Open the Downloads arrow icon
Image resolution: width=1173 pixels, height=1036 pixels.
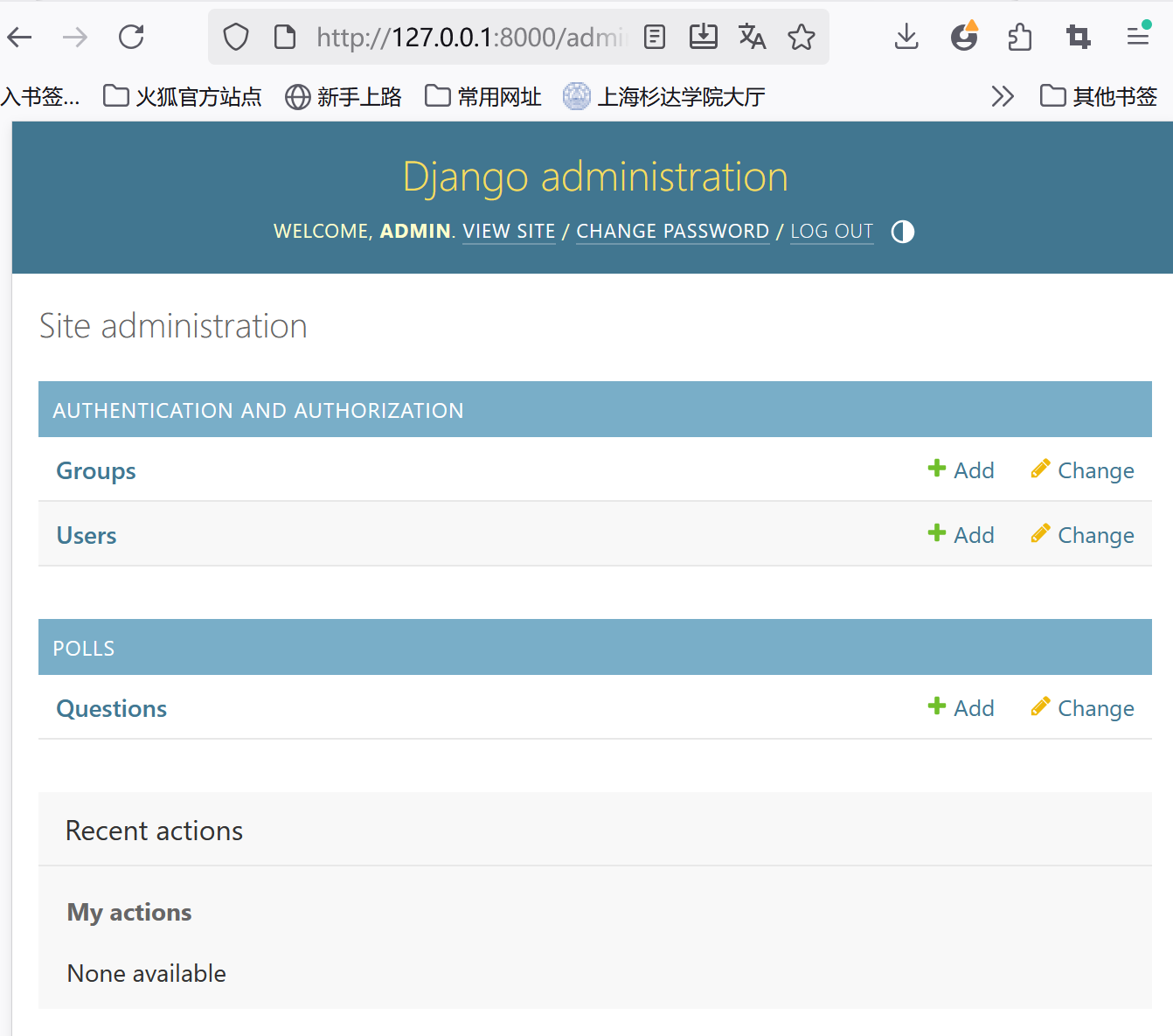(x=907, y=37)
